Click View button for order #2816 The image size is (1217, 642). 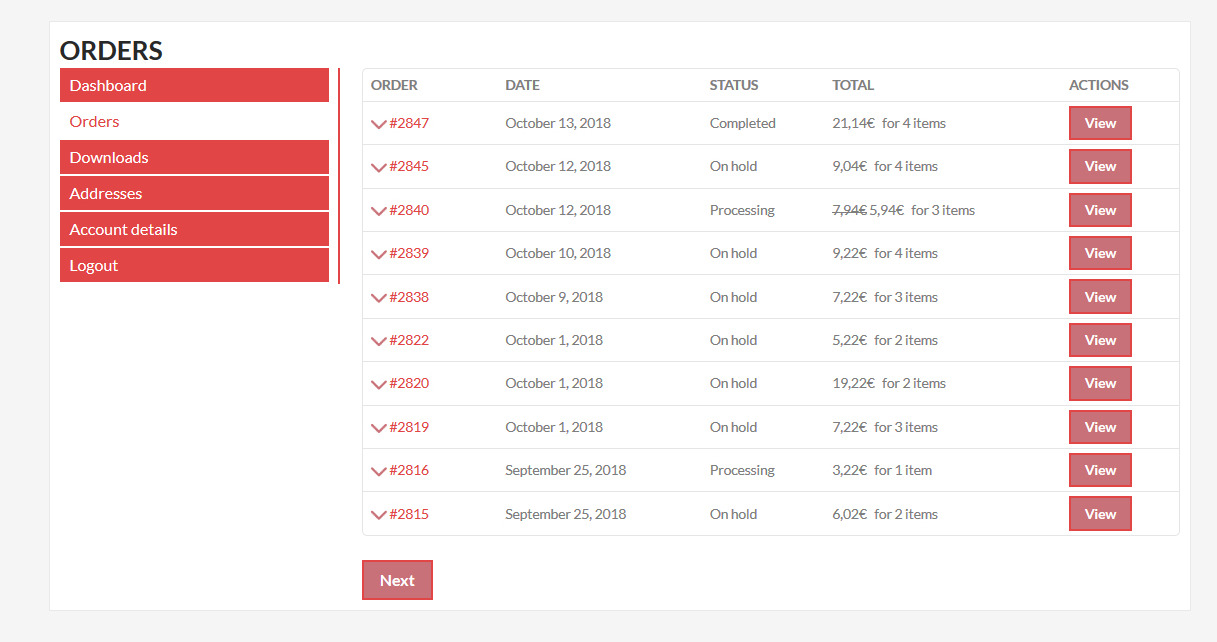coord(1100,470)
